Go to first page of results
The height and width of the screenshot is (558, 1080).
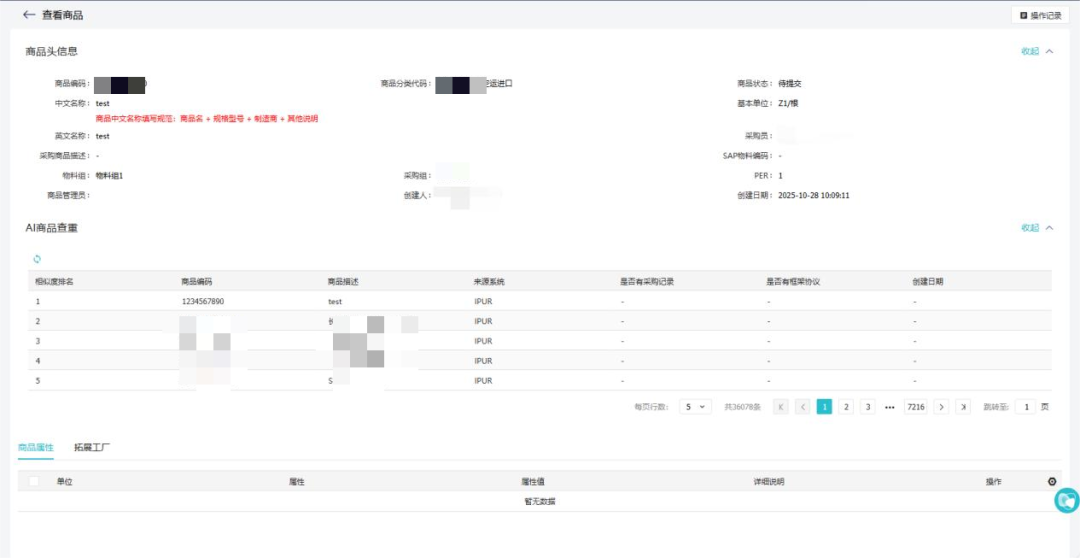point(781,407)
